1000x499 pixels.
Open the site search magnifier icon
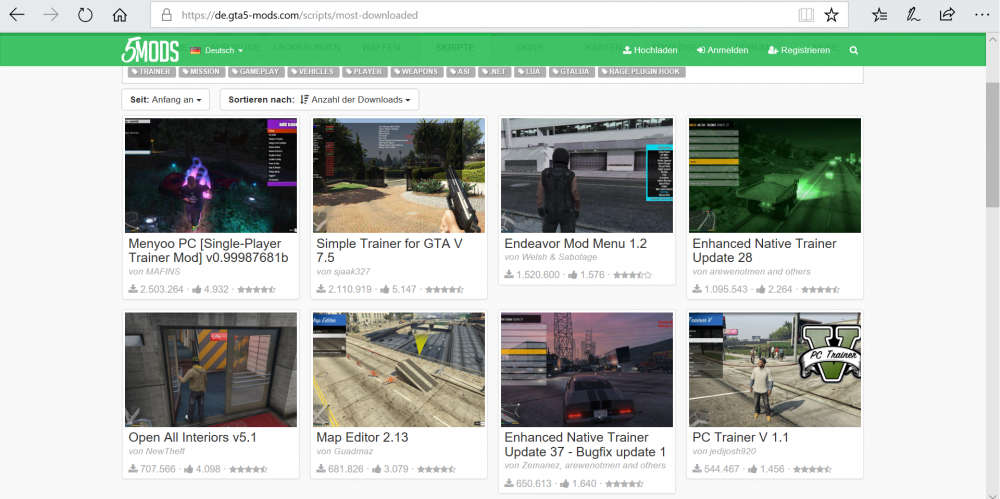coord(854,50)
